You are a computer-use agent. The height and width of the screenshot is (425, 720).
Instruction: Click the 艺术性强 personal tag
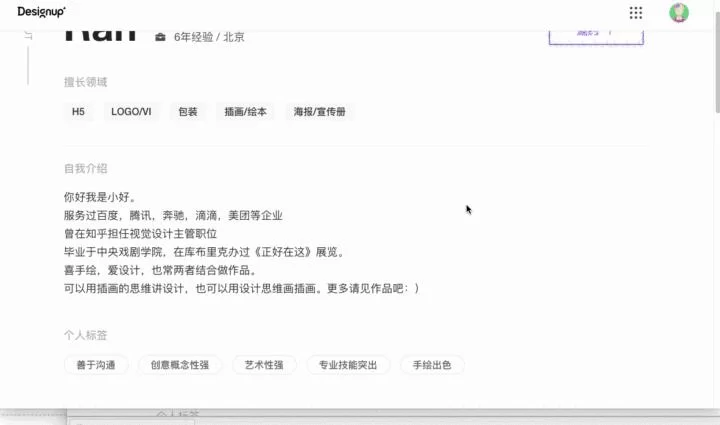coord(264,365)
